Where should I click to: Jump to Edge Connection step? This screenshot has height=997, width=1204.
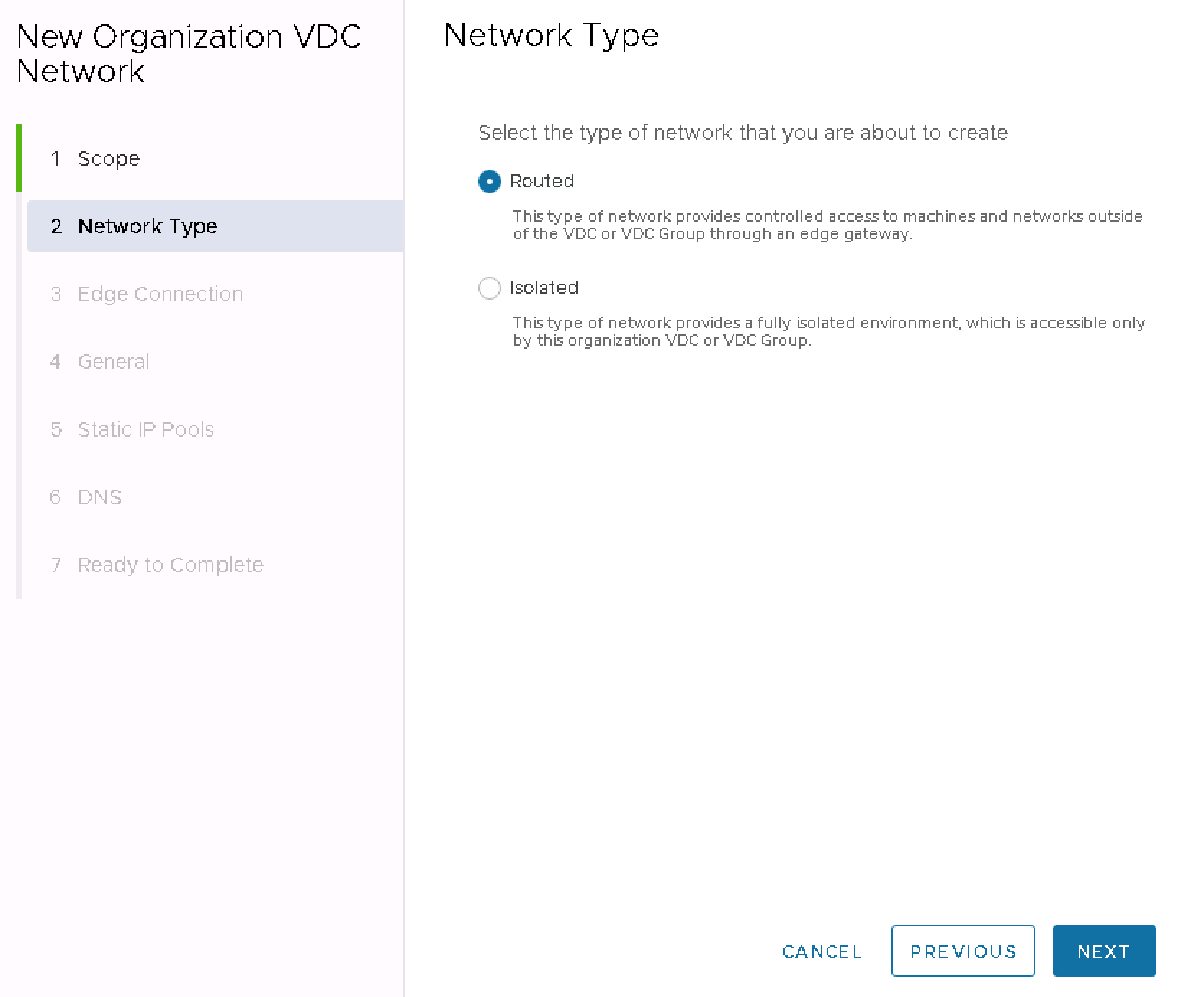click(x=160, y=294)
